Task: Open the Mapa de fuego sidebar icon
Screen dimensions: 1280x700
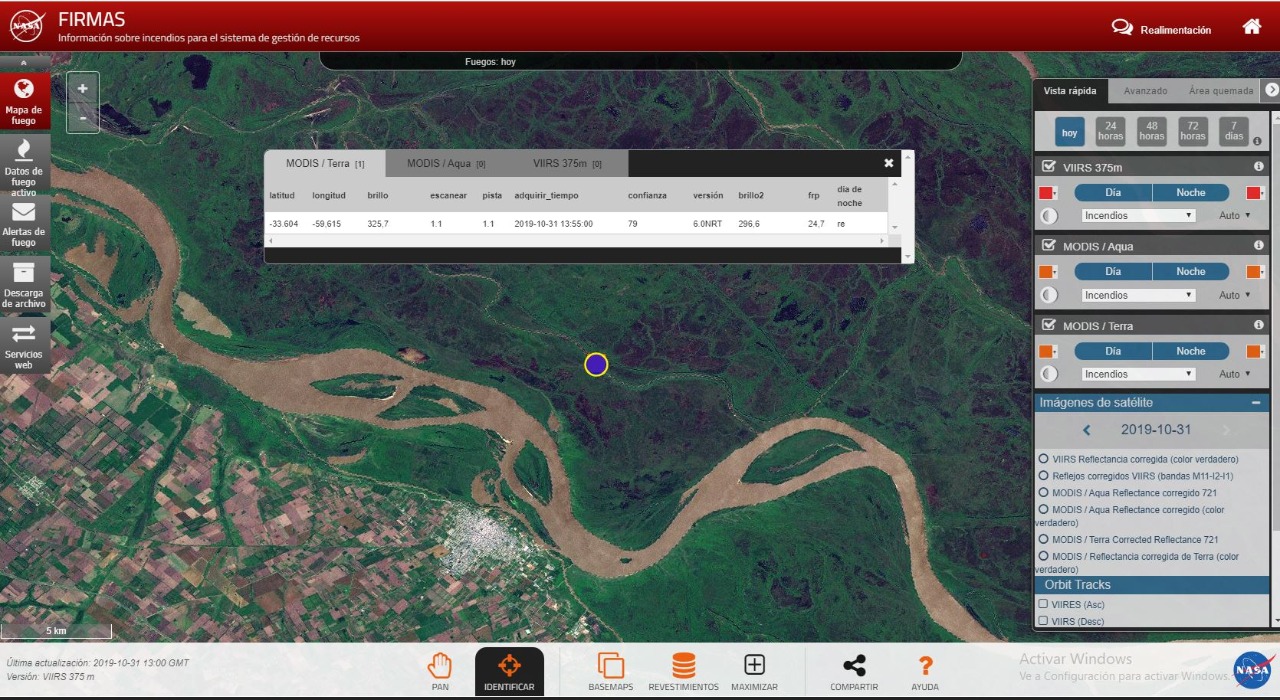Action: coord(24,100)
